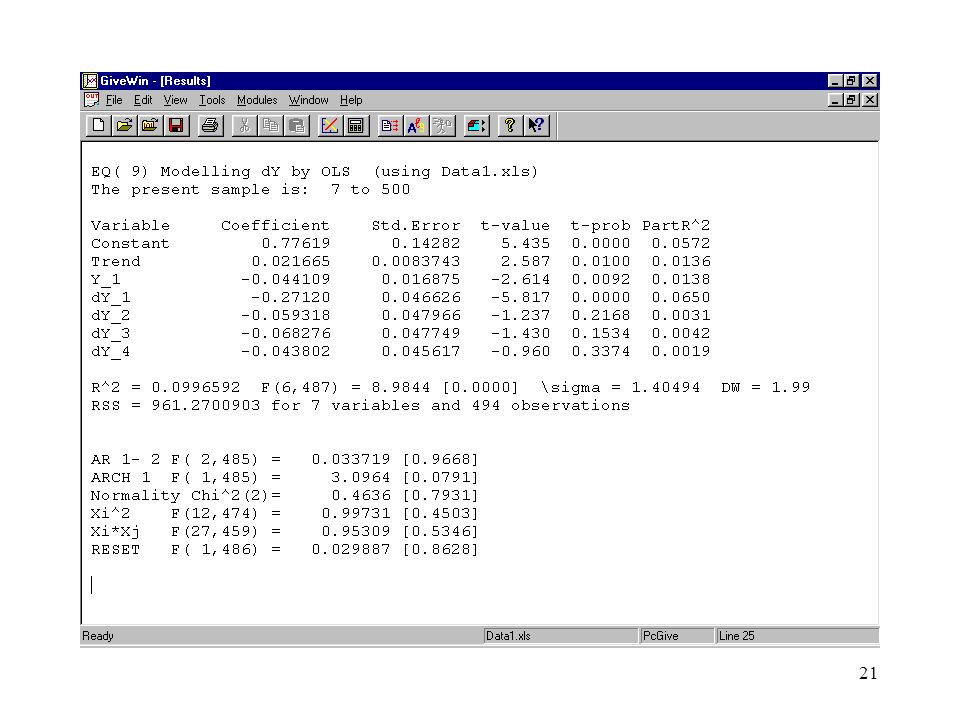
Task: Open the Calculator icon
Action: [356, 126]
